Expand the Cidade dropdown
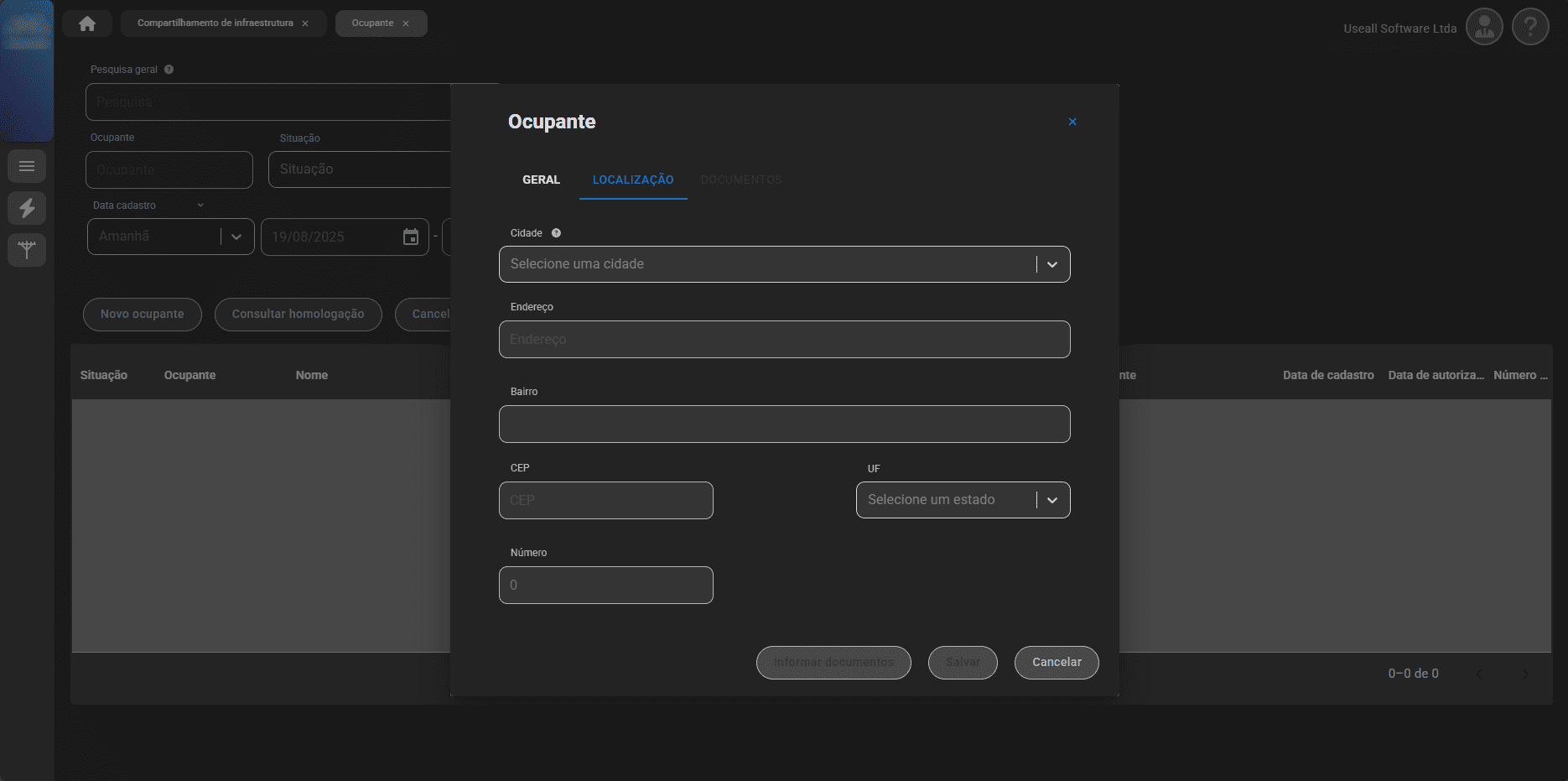1568x781 pixels. (1051, 264)
